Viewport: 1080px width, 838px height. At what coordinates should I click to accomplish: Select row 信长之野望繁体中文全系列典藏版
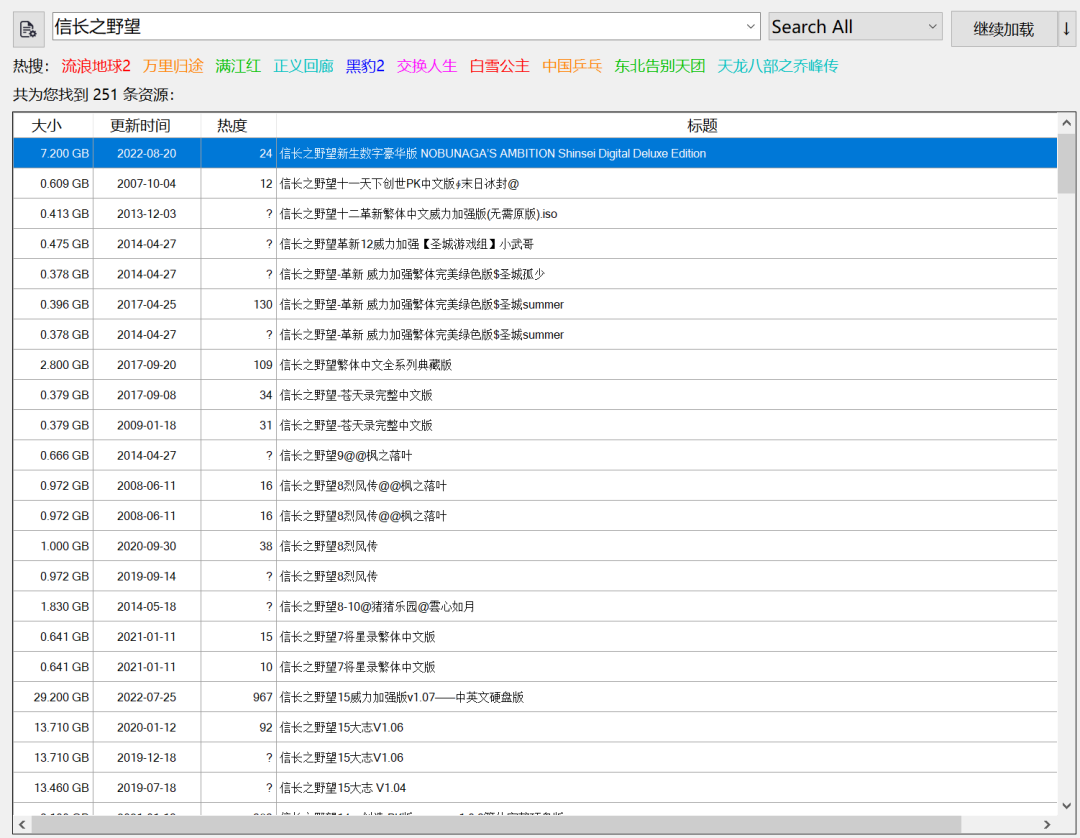point(535,365)
